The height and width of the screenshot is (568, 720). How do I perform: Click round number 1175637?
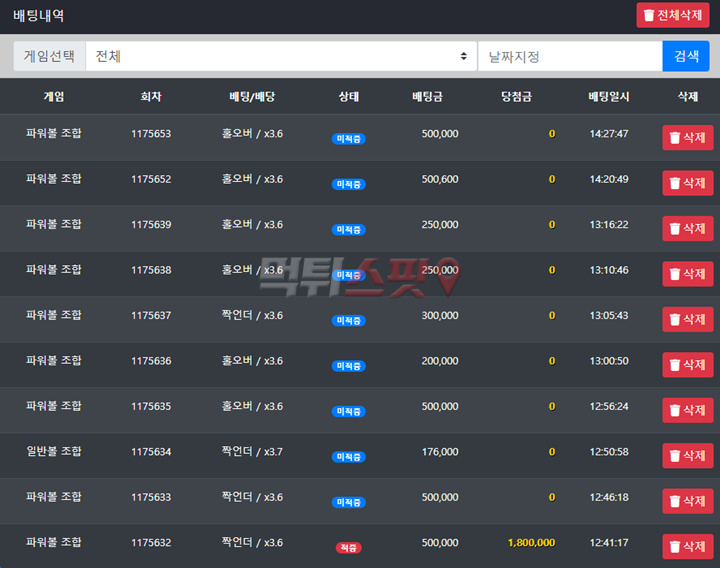[x=151, y=315]
